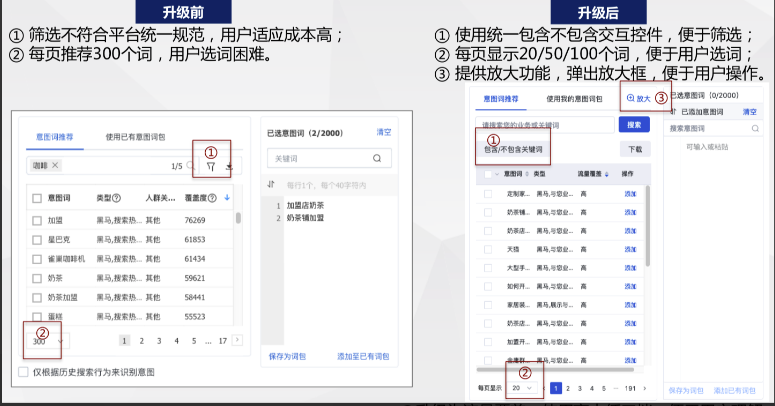This screenshot has width=775, height=406.
Task: Go to next page arrow after page 17
Action: click(x=237, y=340)
